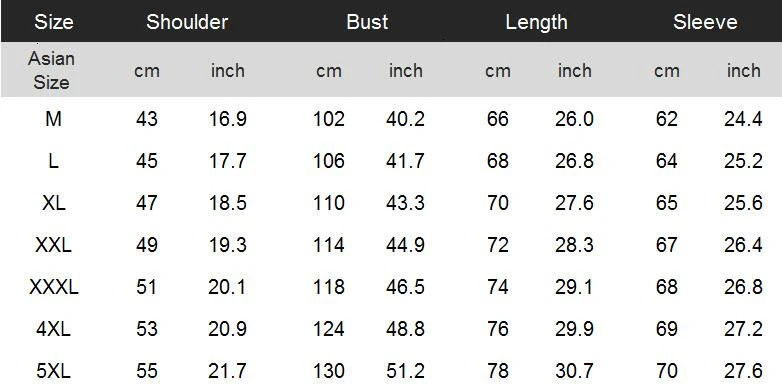Select the XXXL size row label
This screenshot has width=782, height=392.
click(53, 287)
